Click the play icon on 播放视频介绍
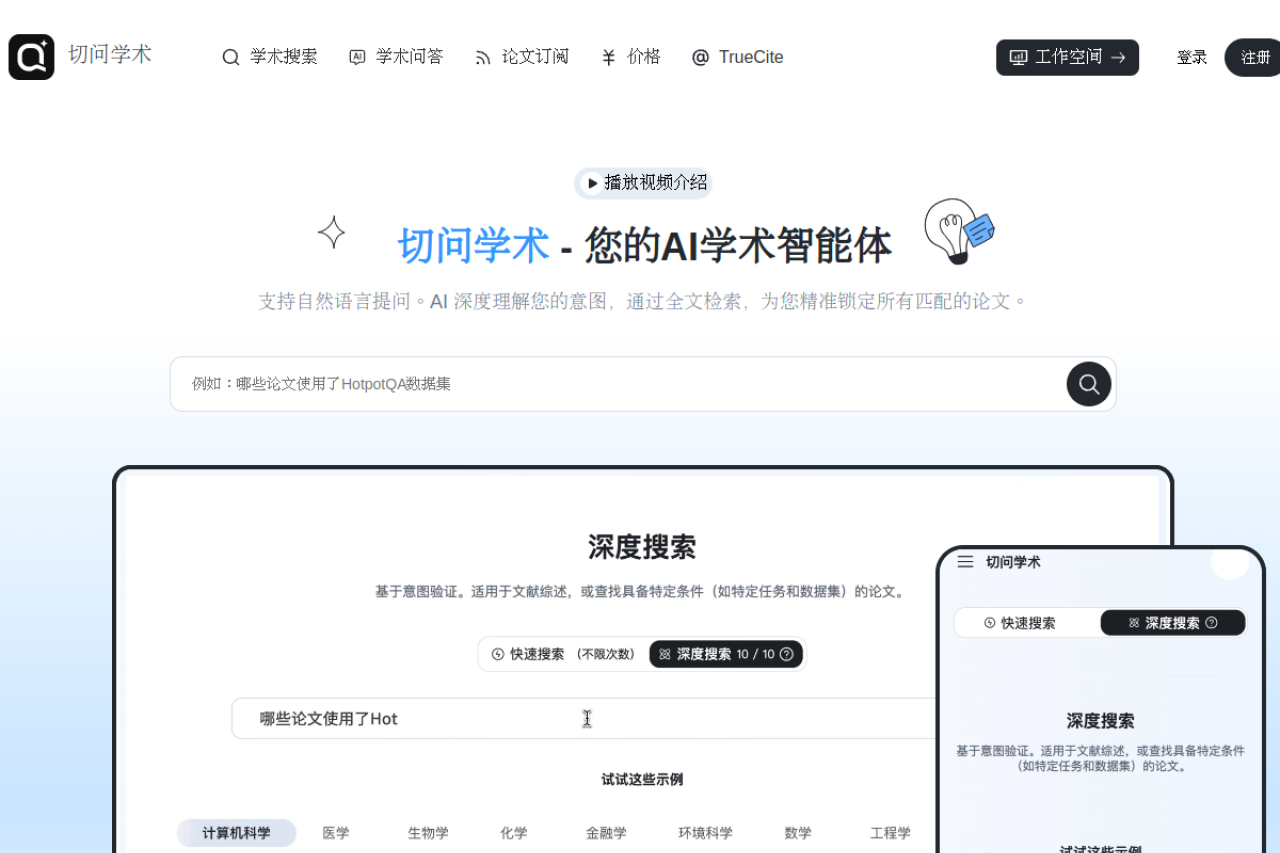Screen dimensions: 1280x853 pyautogui.click(x=594, y=183)
